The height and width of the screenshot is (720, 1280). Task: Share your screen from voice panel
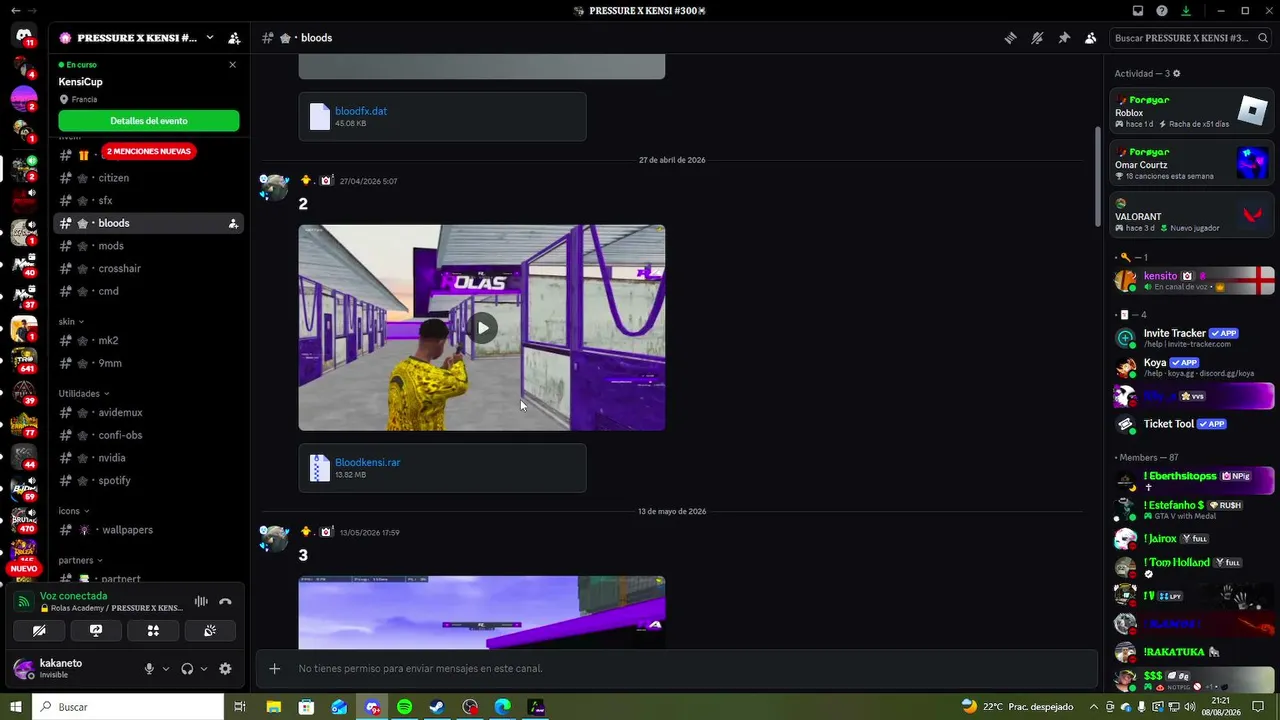click(x=96, y=631)
